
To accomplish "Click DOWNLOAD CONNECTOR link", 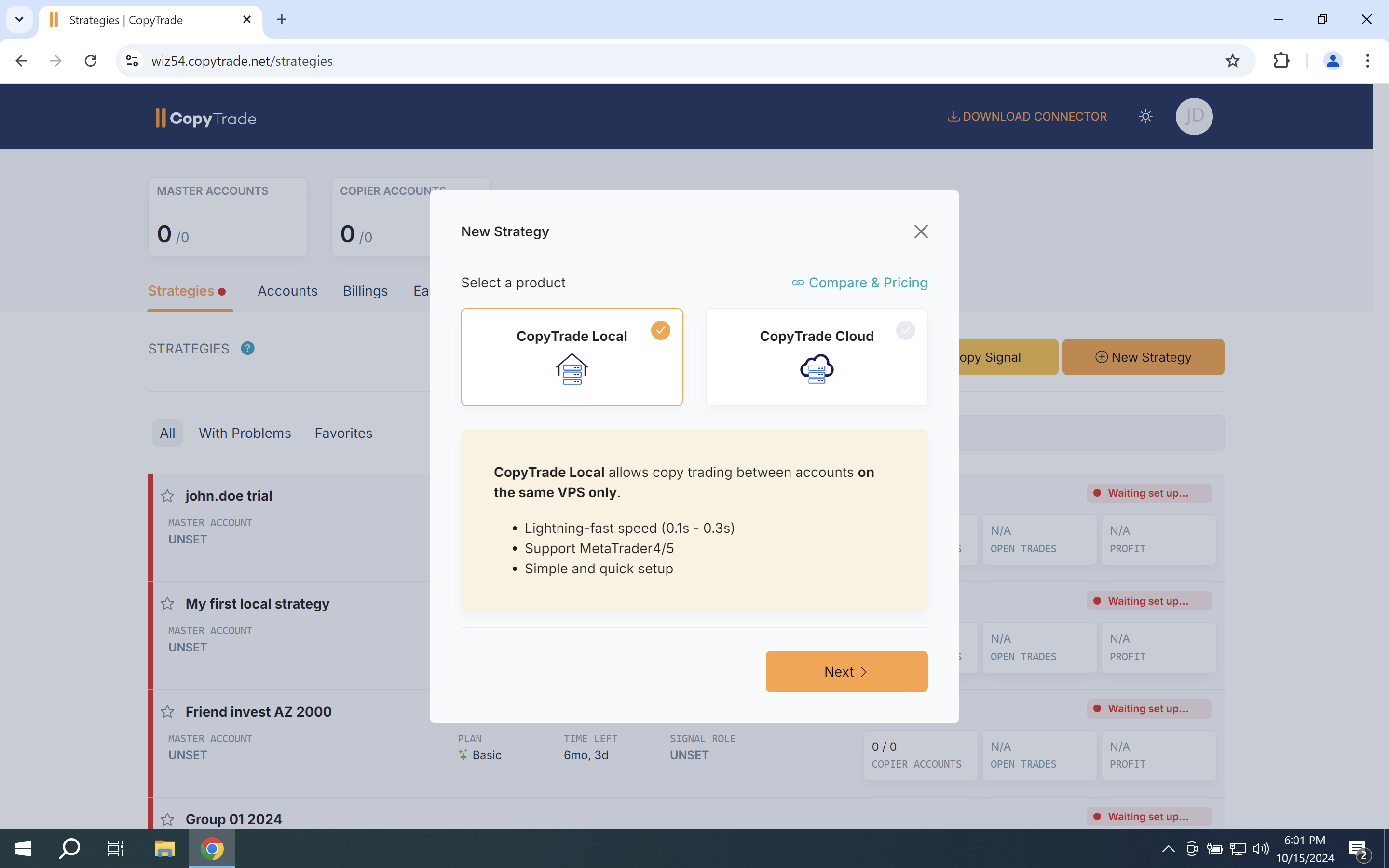I will click(x=1027, y=117).
